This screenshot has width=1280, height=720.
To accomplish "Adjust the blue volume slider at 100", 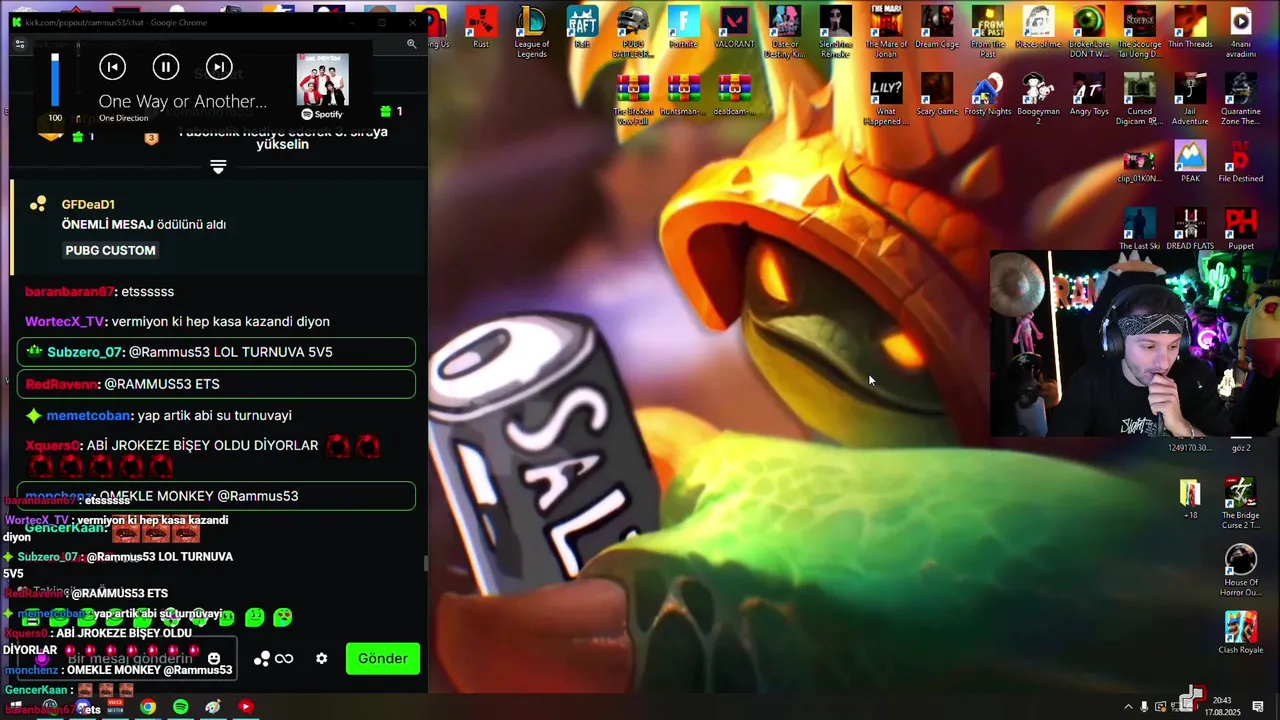I will (55, 79).
